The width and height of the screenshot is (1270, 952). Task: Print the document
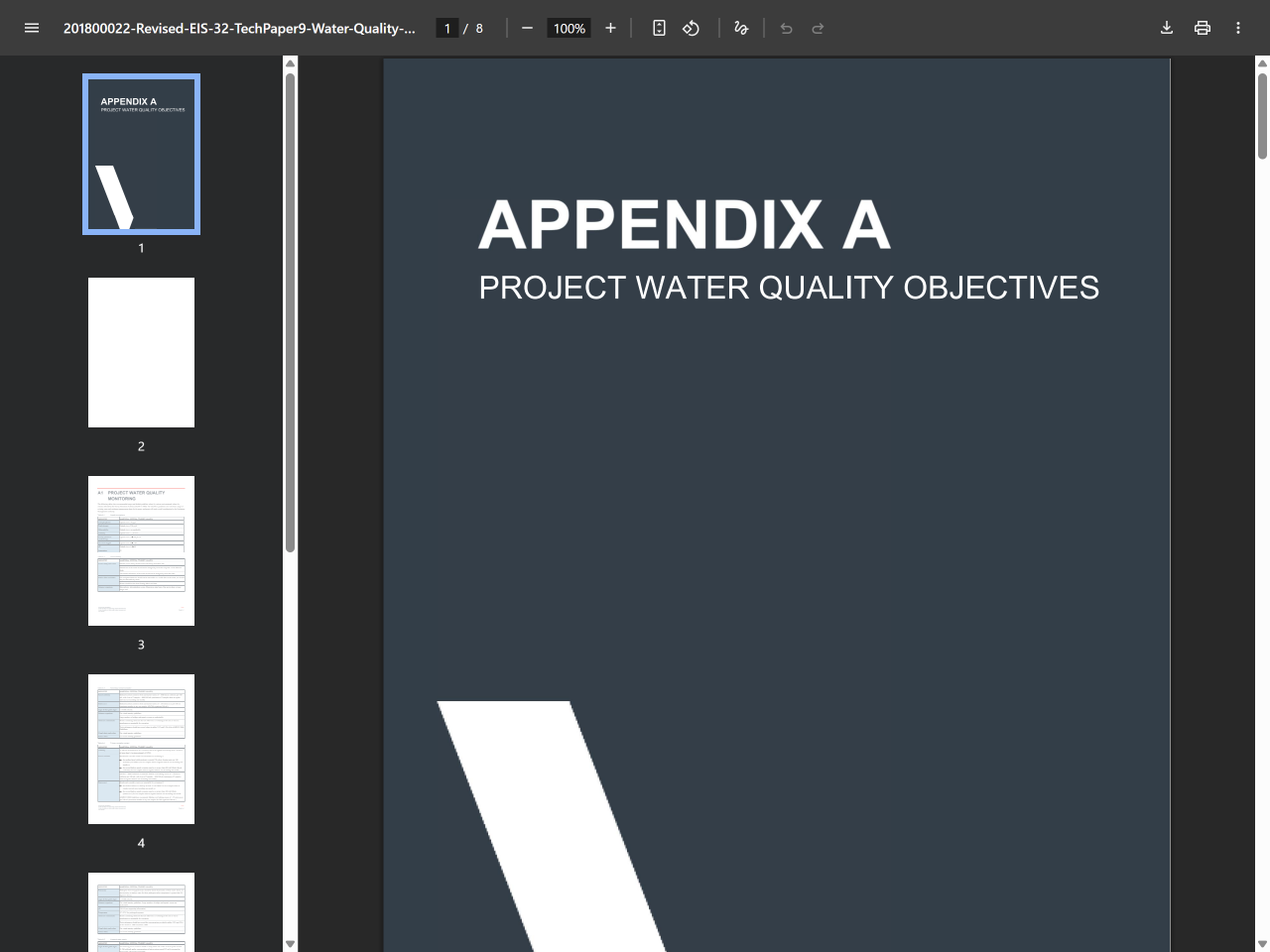click(x=1203, y=28)
